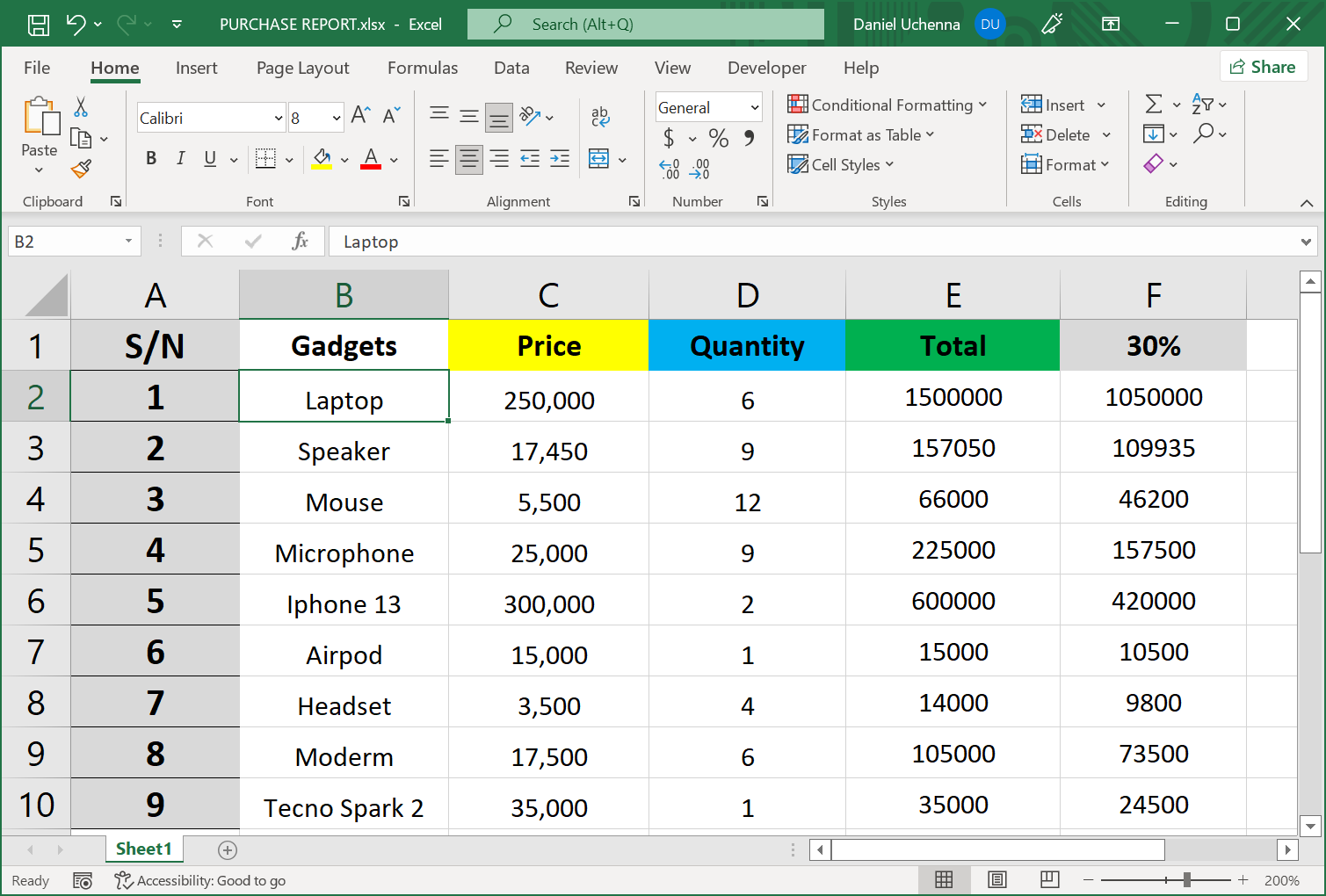
Task: Add a new sheet with plus button
Action: click(228, 849)
